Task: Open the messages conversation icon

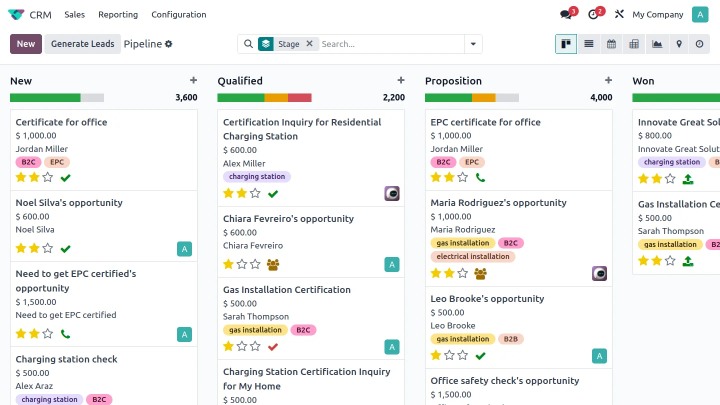Action: pos(566,15)
